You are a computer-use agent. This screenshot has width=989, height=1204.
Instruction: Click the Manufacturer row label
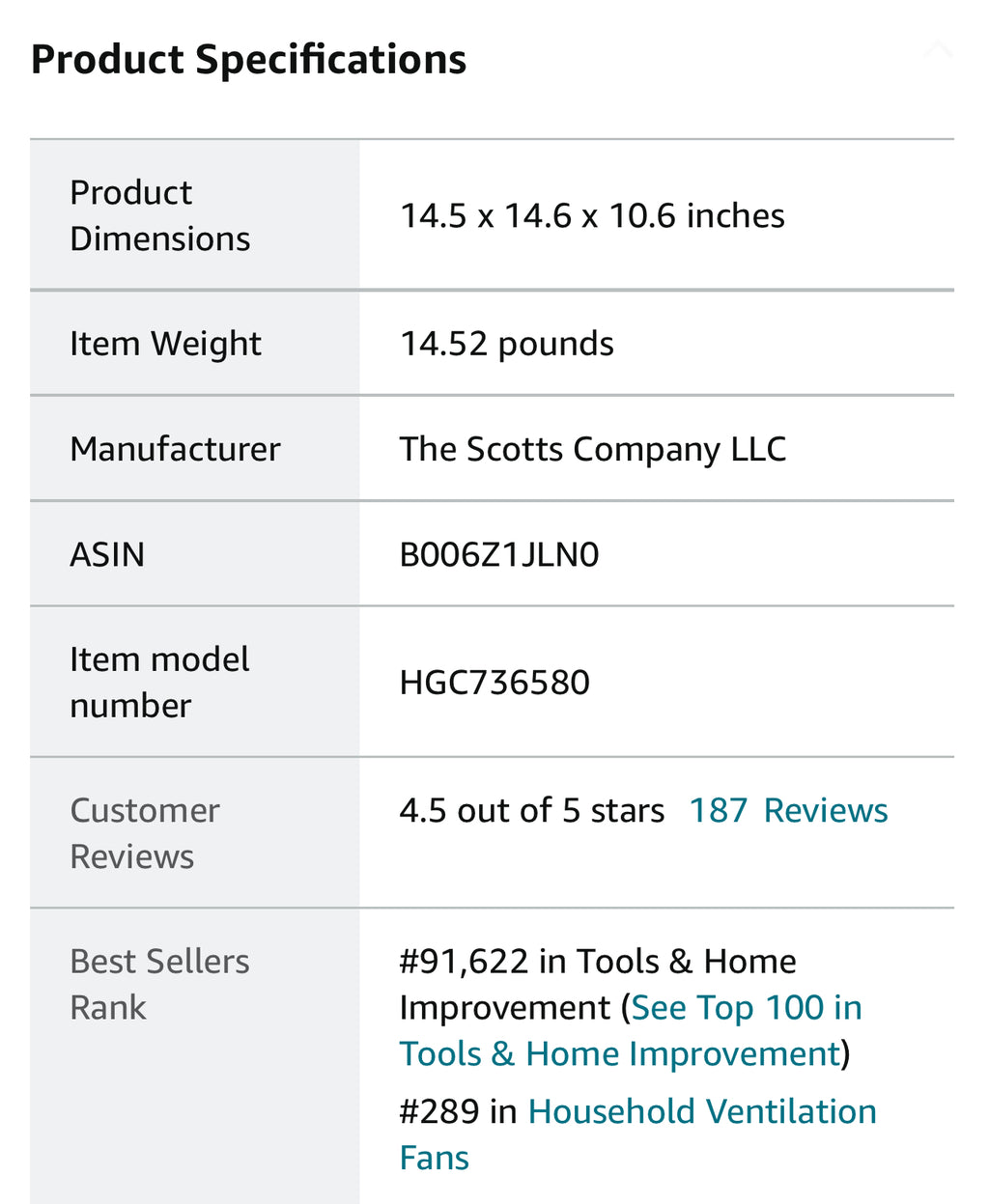pyautogui.click(x=175, y=449)
